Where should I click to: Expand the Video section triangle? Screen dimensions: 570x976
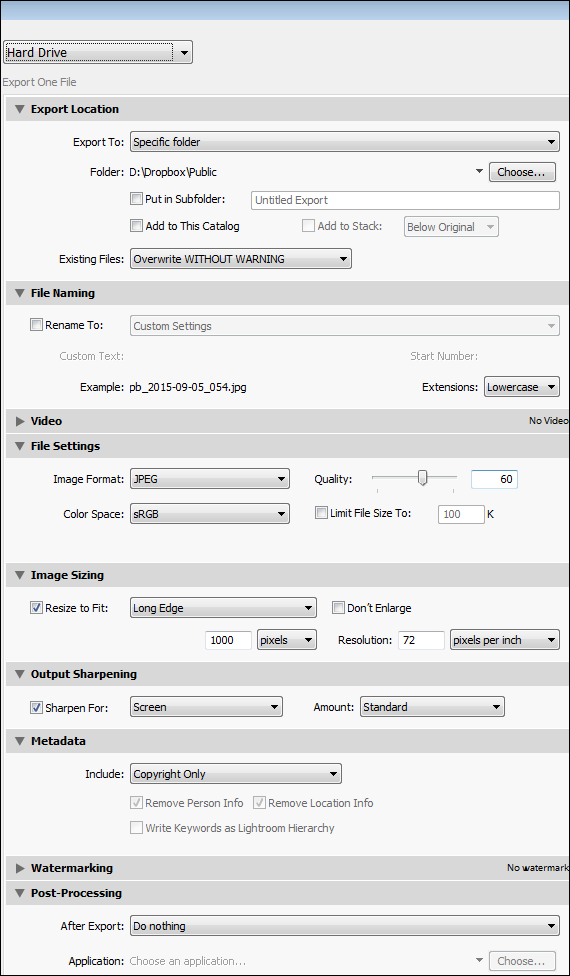[19, 421]
